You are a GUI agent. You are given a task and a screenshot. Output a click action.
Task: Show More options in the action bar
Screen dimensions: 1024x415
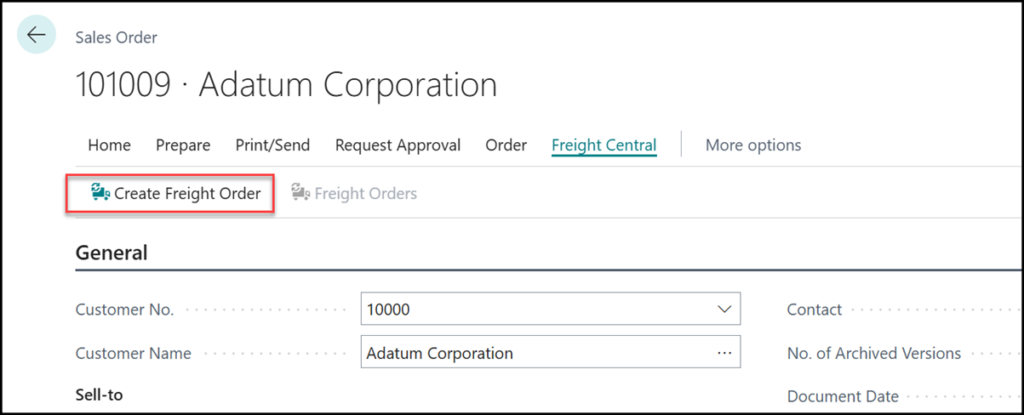[x=753, y=145]
